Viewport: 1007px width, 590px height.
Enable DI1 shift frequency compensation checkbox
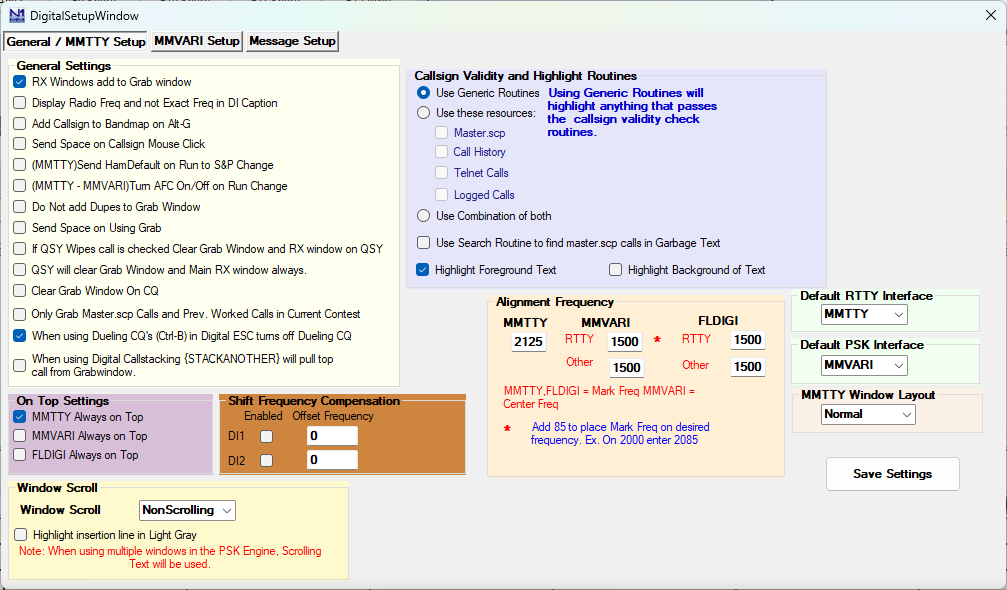pos(267,436)
